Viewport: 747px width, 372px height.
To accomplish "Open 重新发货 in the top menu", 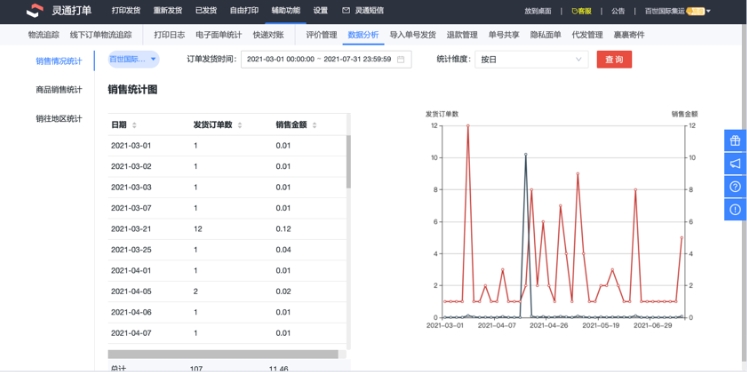I will (x=168, y=10).
